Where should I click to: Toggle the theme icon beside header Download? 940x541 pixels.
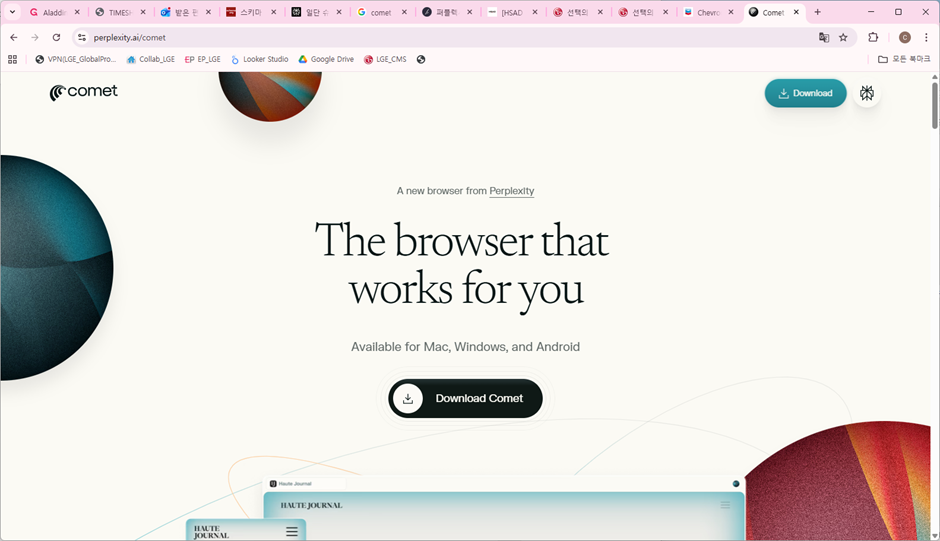[x=866, y=93]
